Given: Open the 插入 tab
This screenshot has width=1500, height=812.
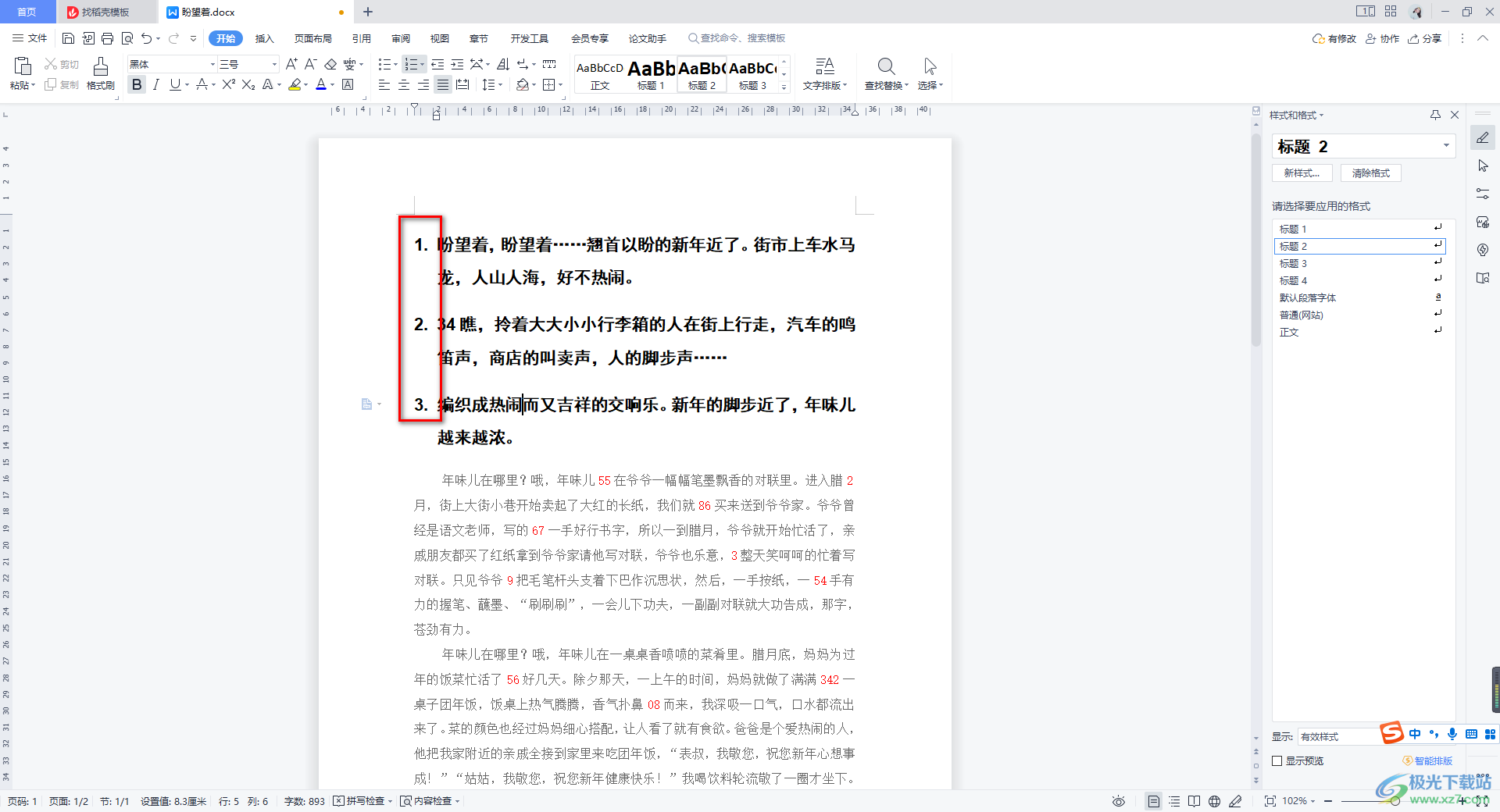Looking at the screenshot, I should (265, 38).
